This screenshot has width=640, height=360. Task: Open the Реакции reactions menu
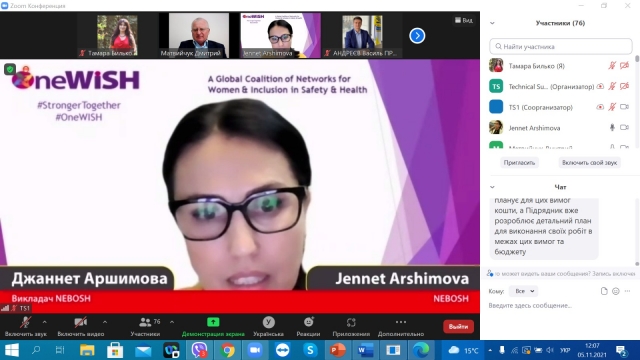[x=308, y=327]
